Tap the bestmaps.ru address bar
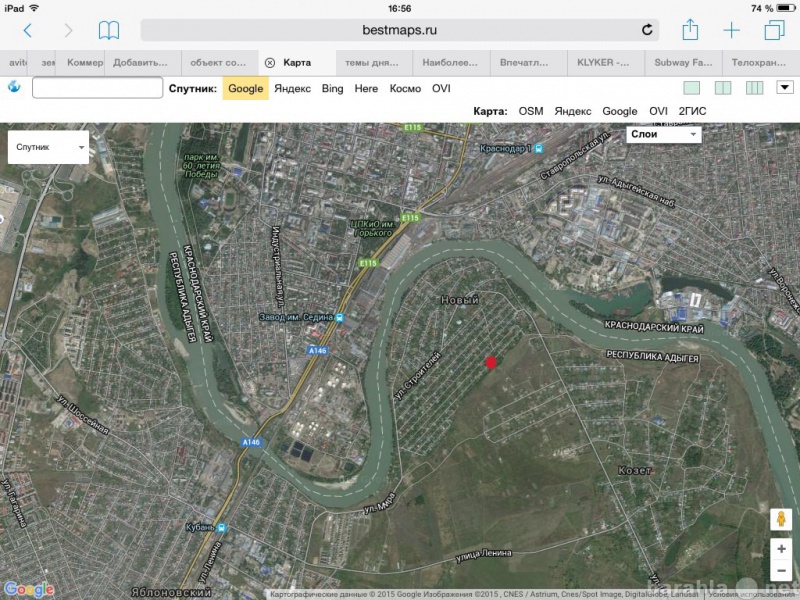Image resolution: width=800 pixels, height=600 pixels. coord(399,30)
